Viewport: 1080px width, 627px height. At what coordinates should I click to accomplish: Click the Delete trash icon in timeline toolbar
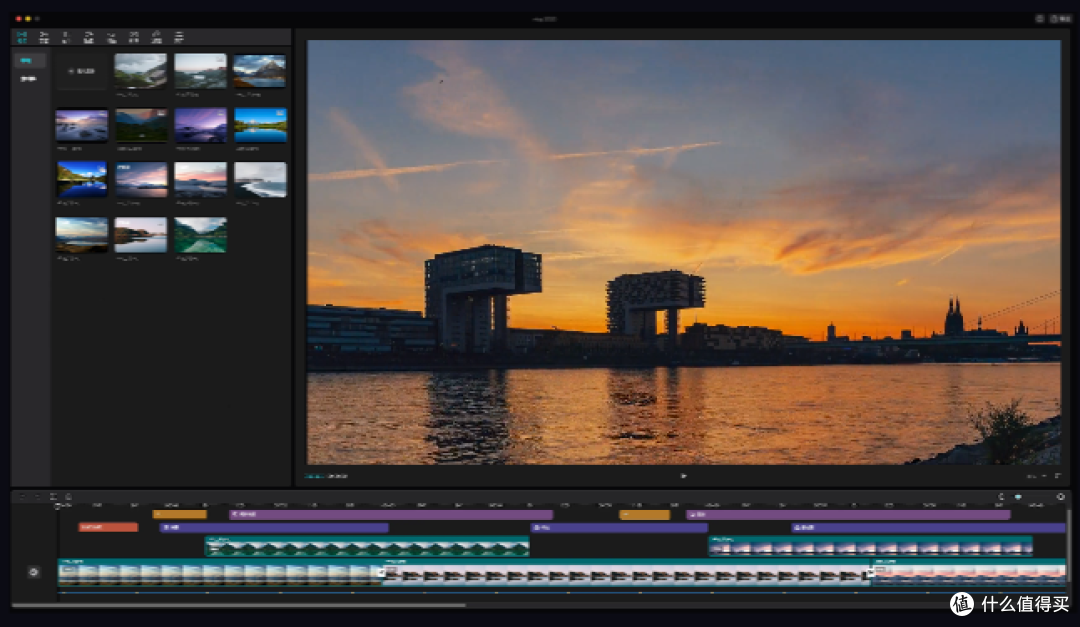tap(68, 496)
